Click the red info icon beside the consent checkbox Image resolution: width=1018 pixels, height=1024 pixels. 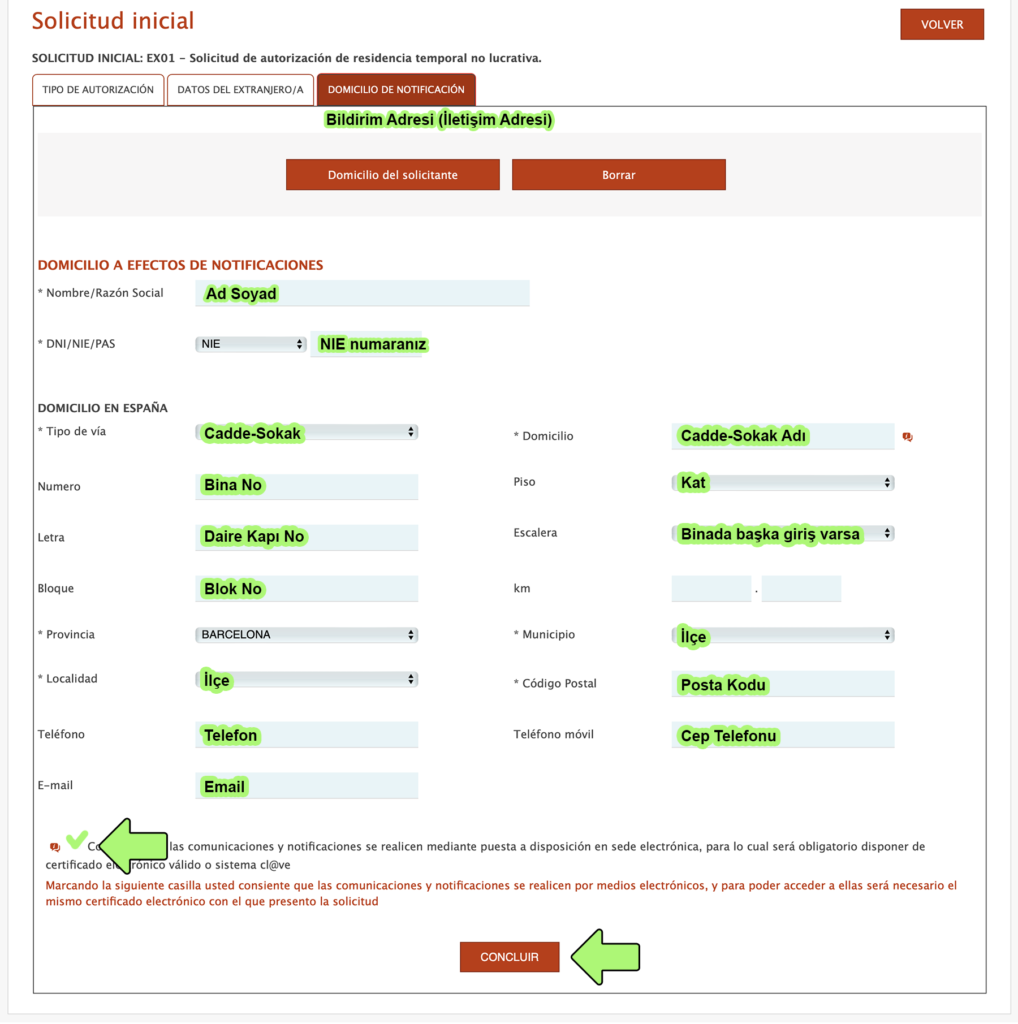click(x=54, y=847)
